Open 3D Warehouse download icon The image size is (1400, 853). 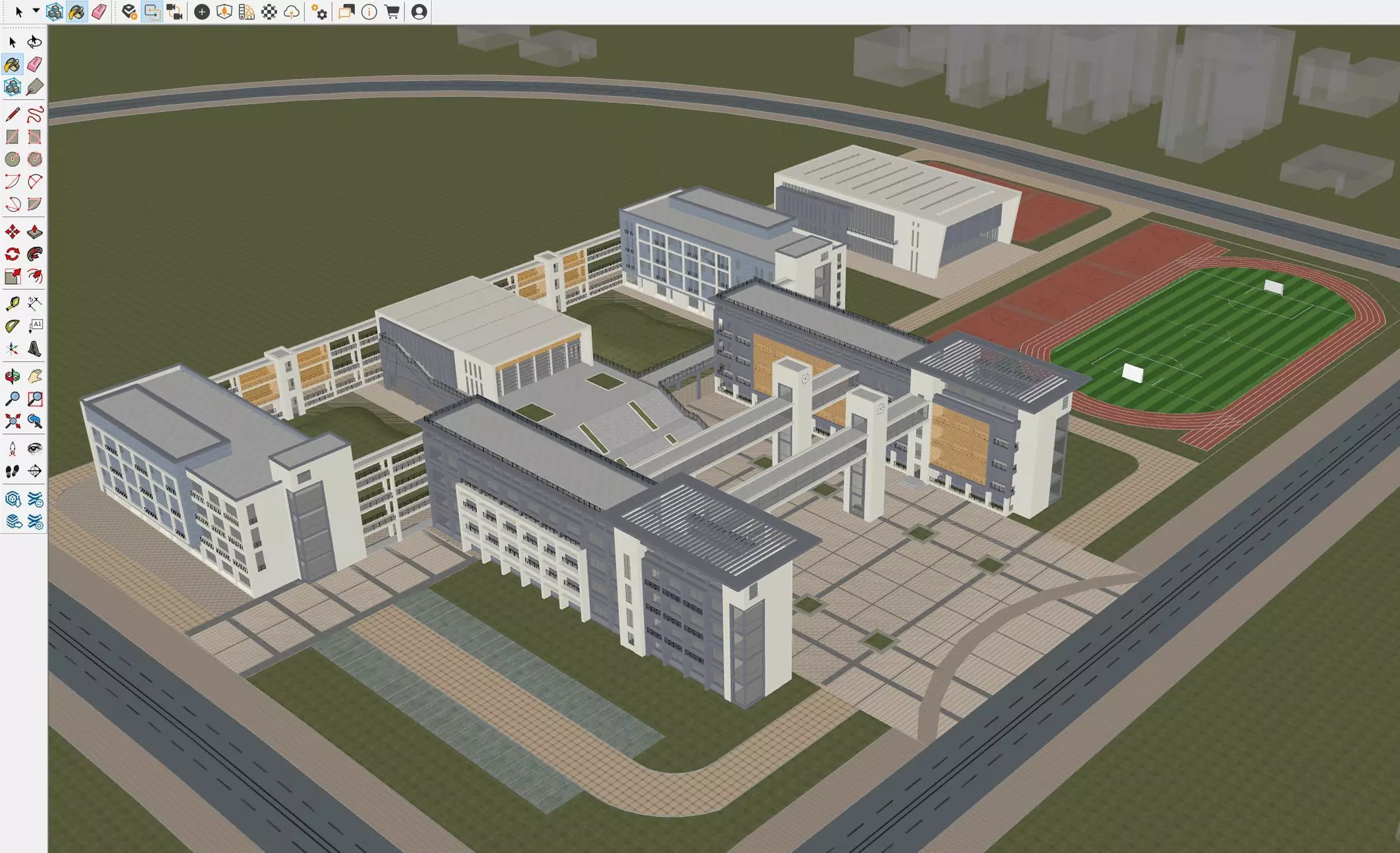point(13,499)
